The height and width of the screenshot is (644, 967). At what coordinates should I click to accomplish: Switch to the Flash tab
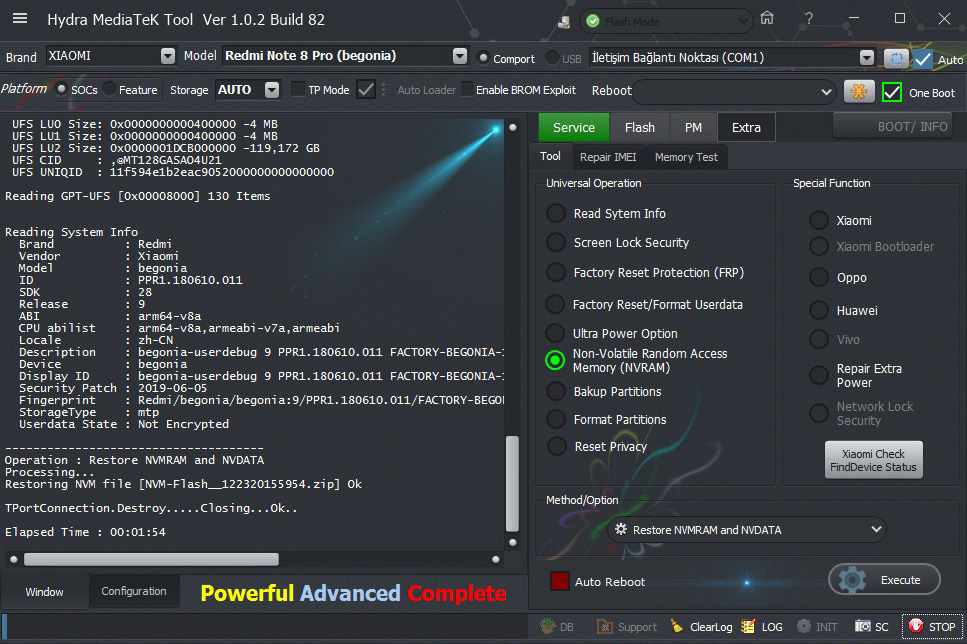[640, 128]
